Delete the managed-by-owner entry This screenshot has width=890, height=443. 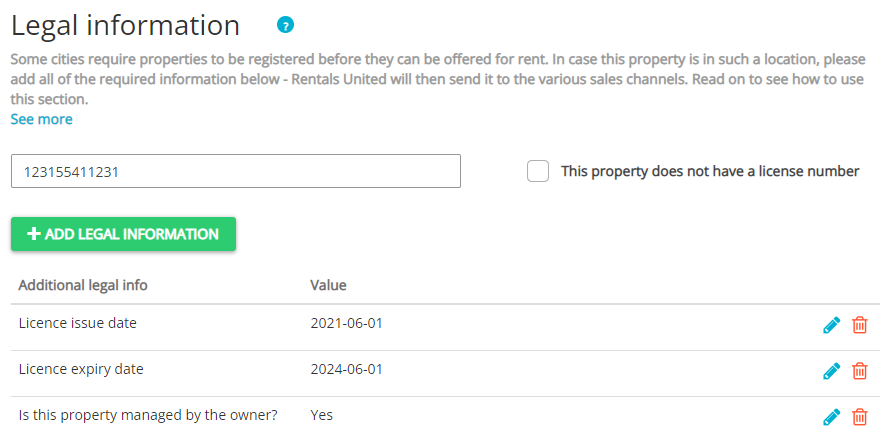859,417
